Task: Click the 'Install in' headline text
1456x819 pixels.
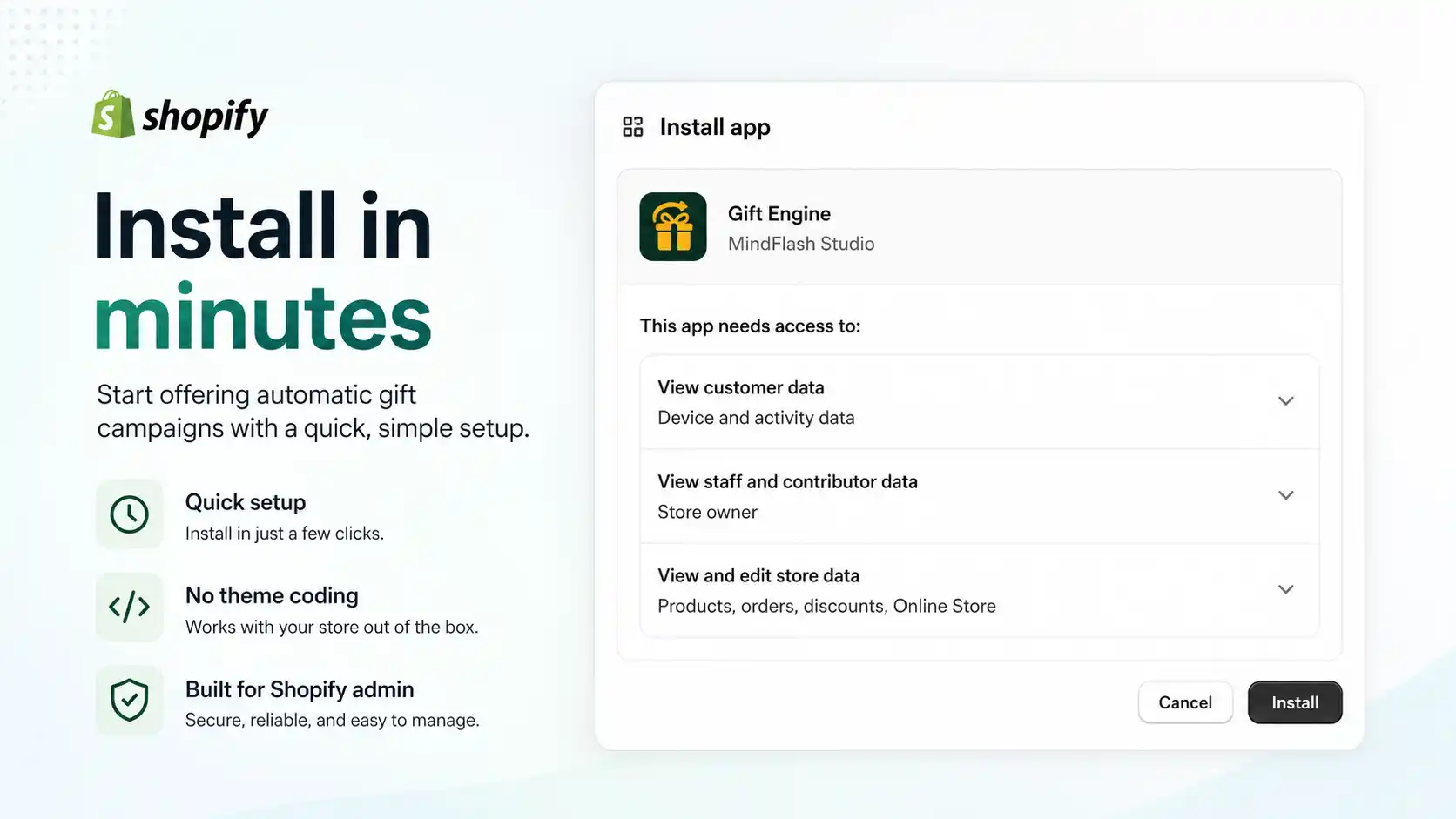Action: pyautogui.click(x=263, y=225)
